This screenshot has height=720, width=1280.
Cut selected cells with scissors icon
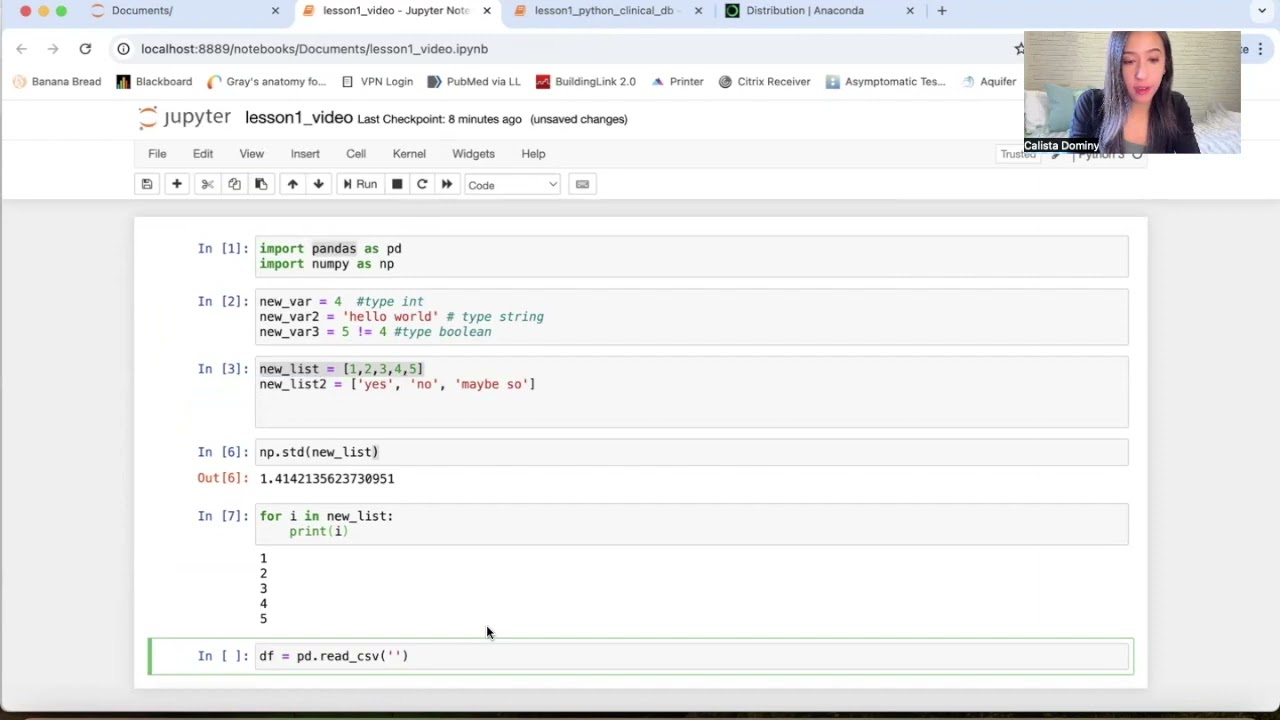pyautogui.click(x=207, y=184)
